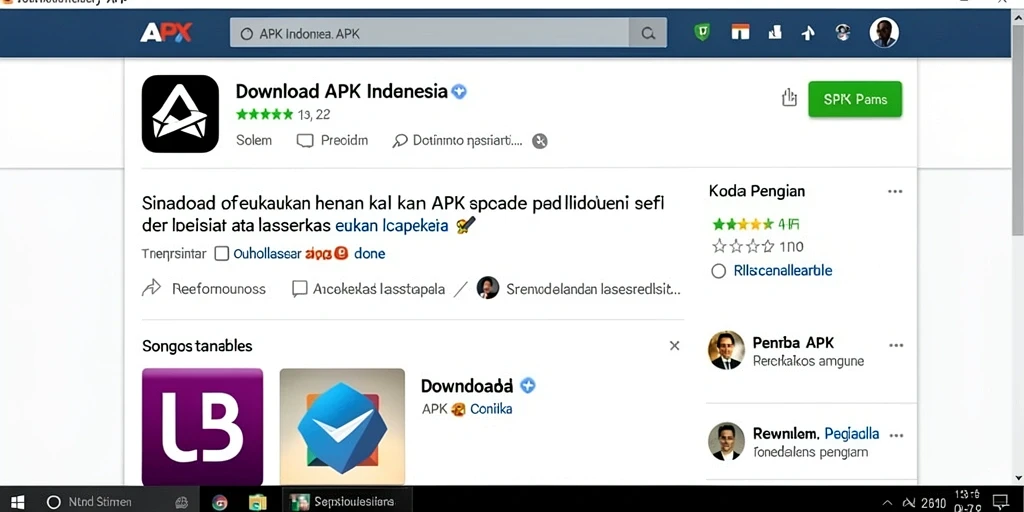The height and width of the screenshot is (512, 1024).
Task: Click the blue Pegialla link
Action: click(x=852, y=434)
